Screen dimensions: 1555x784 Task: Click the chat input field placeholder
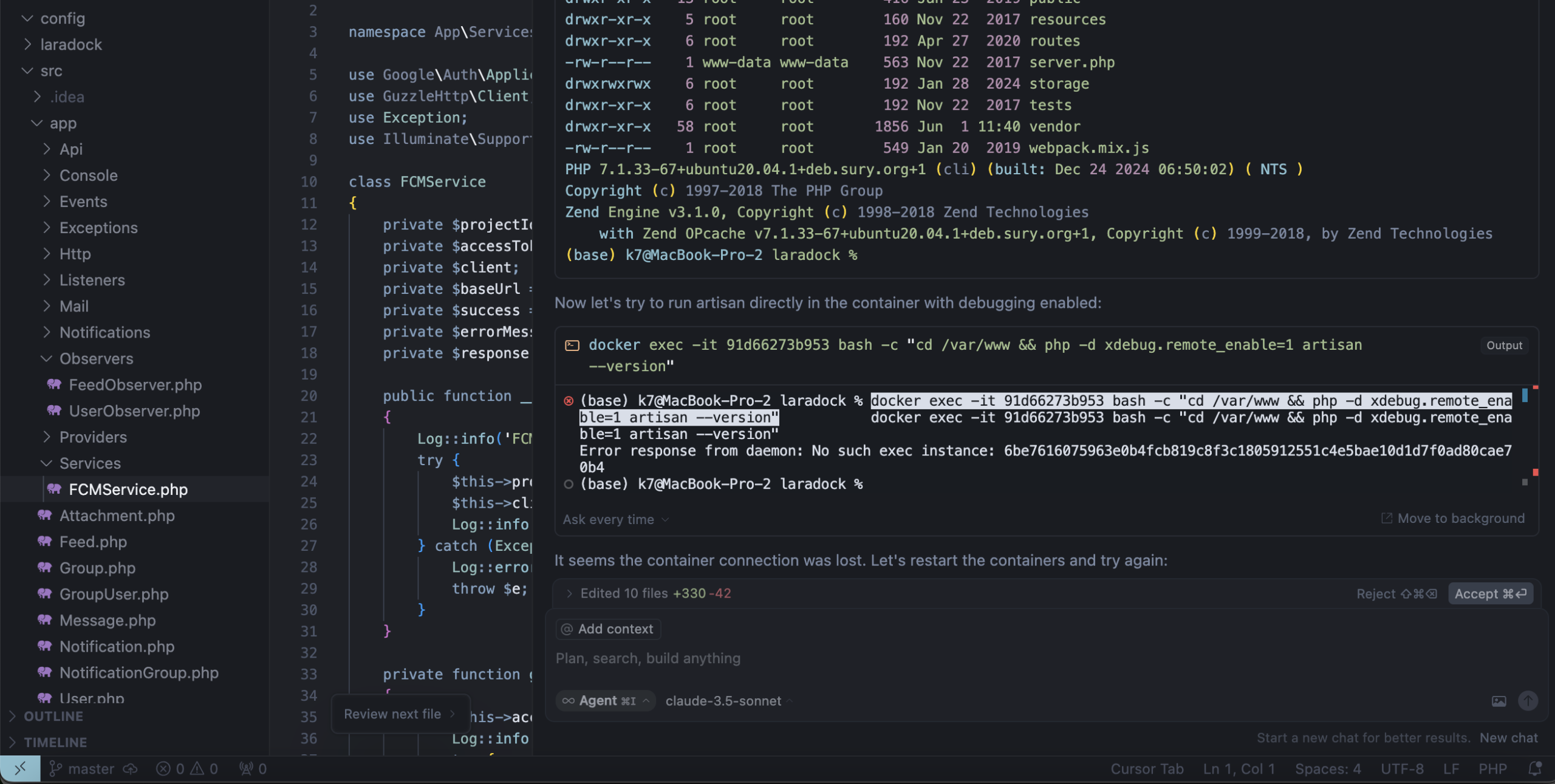pos(648,658)
